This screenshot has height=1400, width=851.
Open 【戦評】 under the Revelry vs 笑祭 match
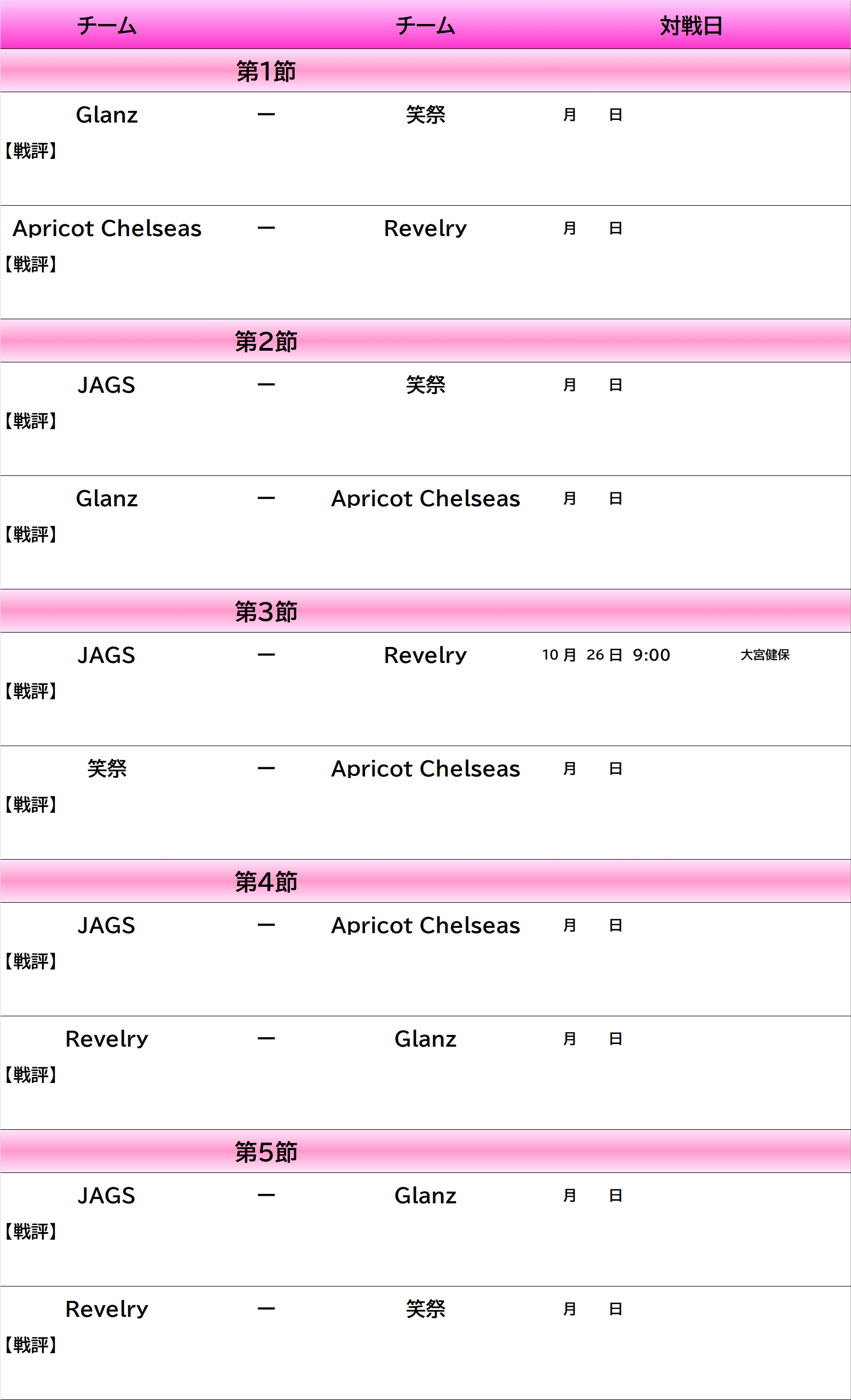[31, 1346]
